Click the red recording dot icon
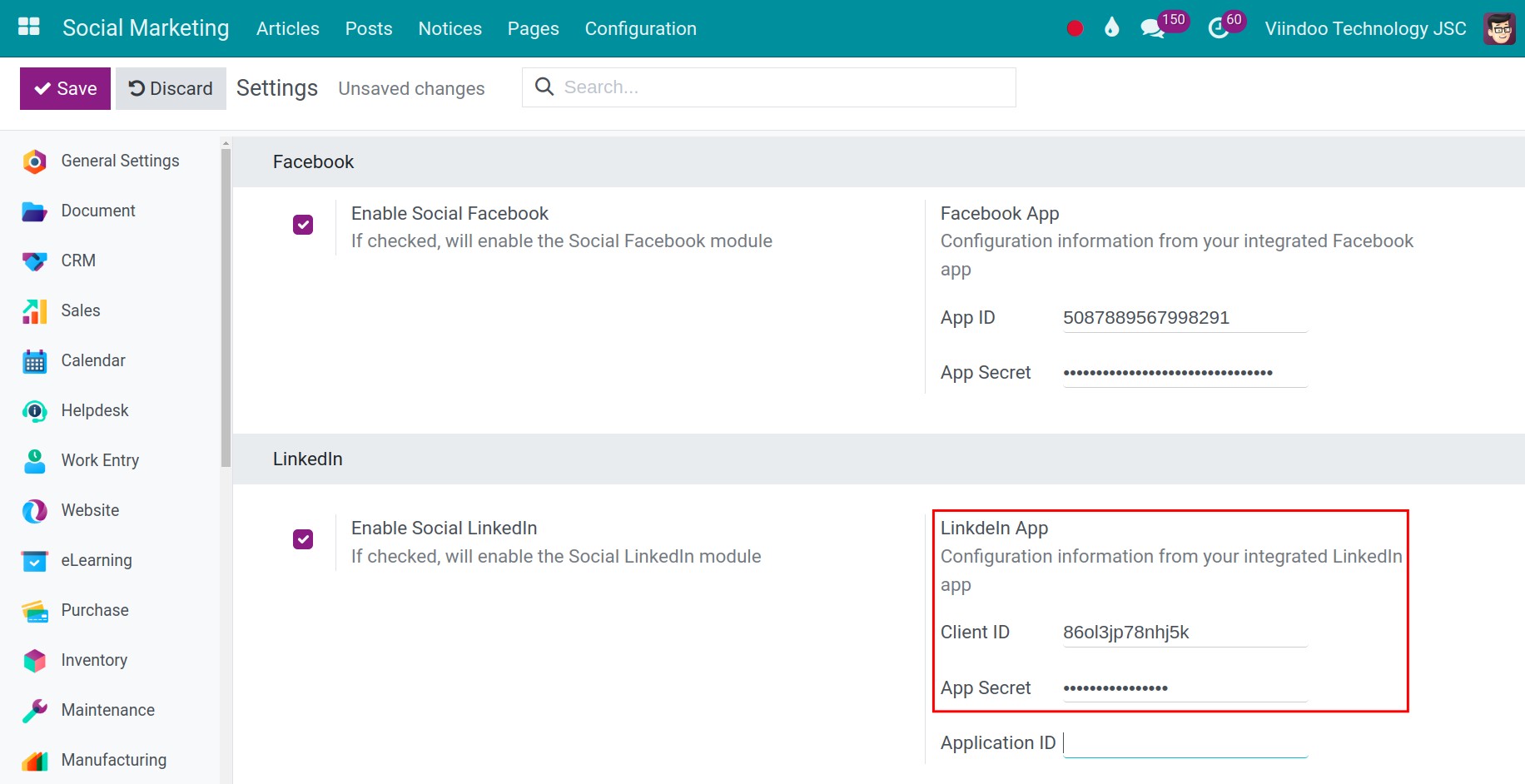 click(x=1075, y=28)
